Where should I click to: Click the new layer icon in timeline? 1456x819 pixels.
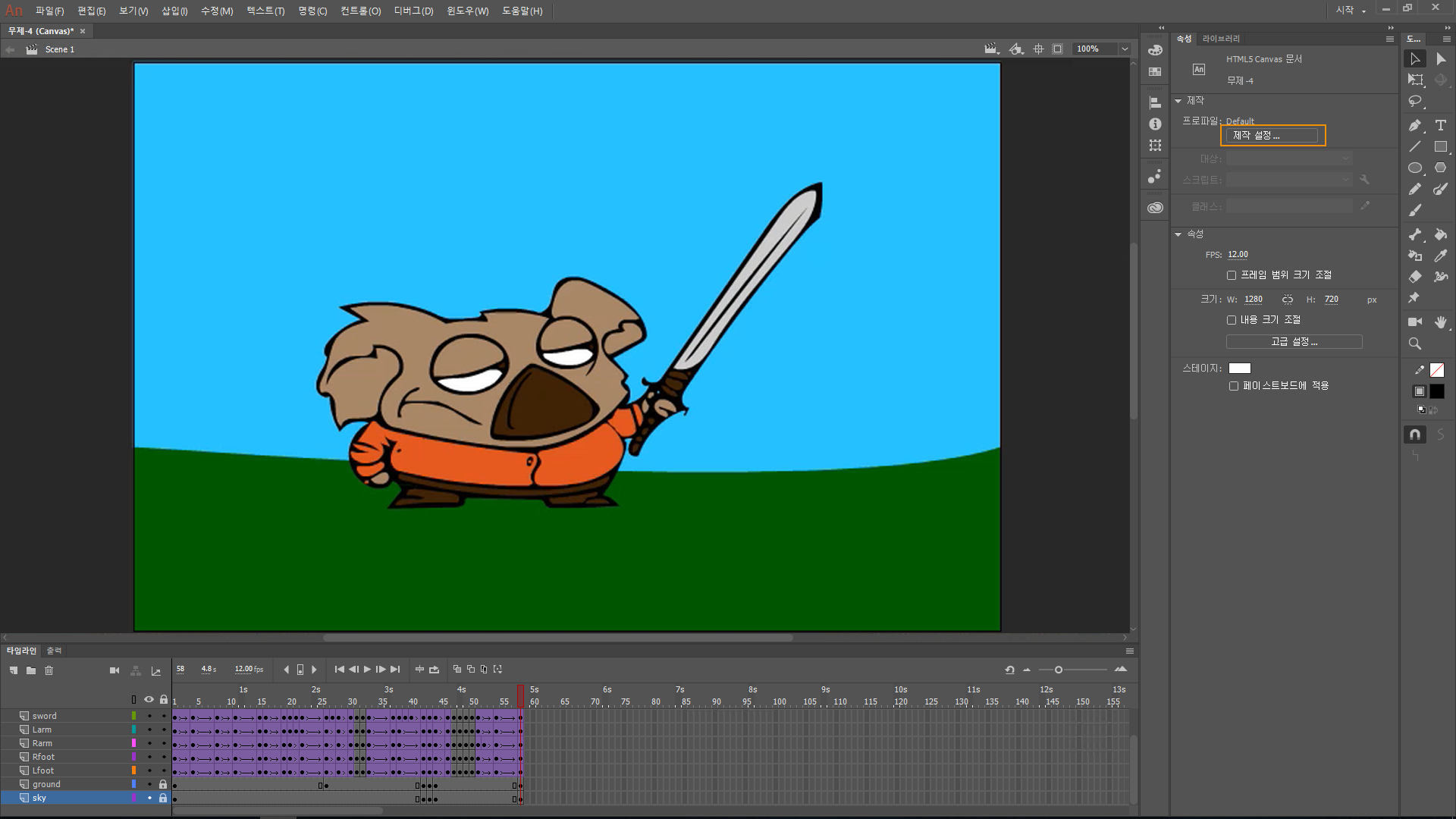tap(14, 670)
